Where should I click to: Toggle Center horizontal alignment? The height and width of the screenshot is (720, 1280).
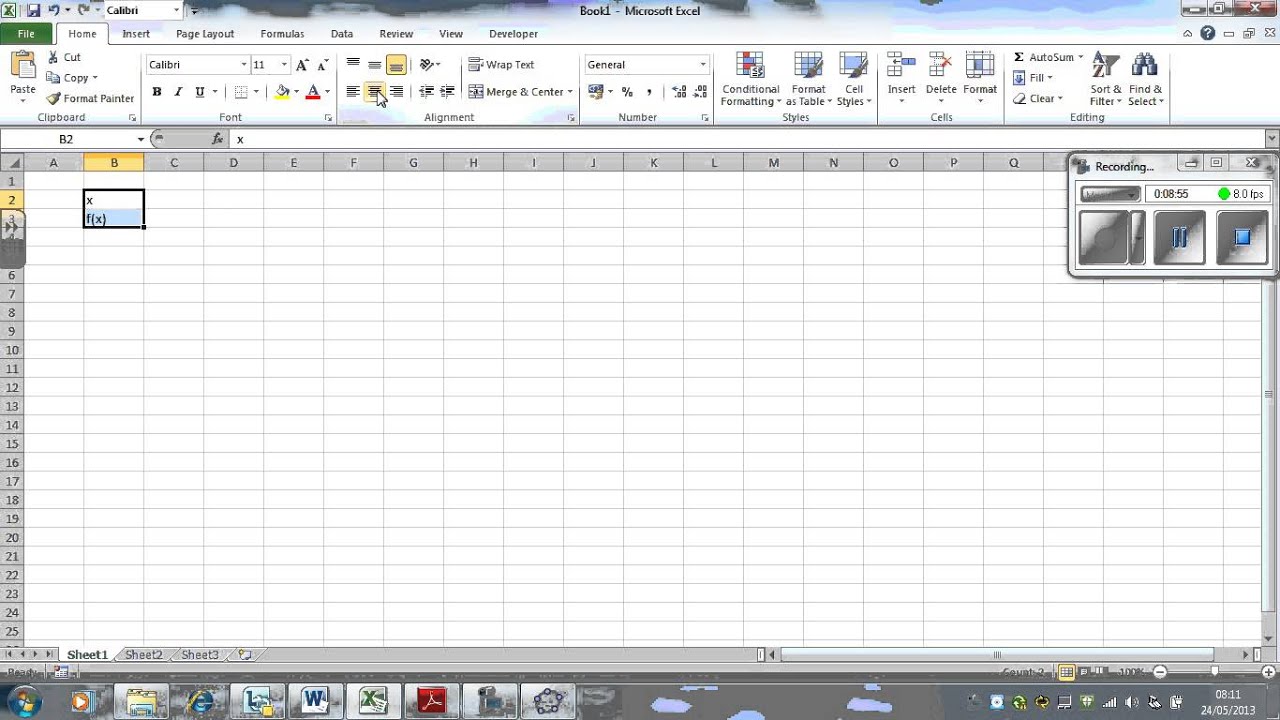click(x=374, y=92)
